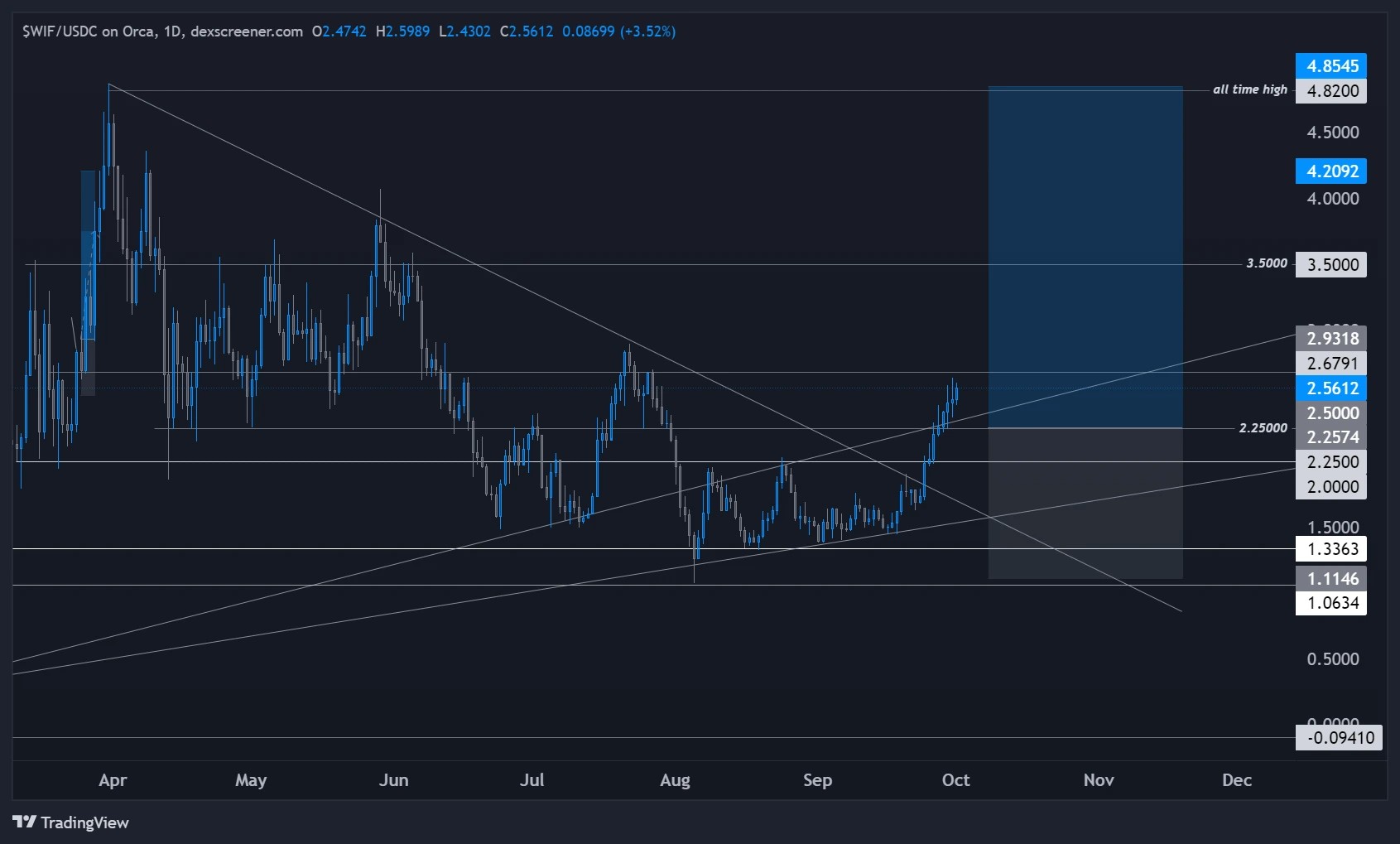Image resolution: width=1400 pixels, height=844 pixels.
Task: Click the all time high text label
Action: point(1250,89)
